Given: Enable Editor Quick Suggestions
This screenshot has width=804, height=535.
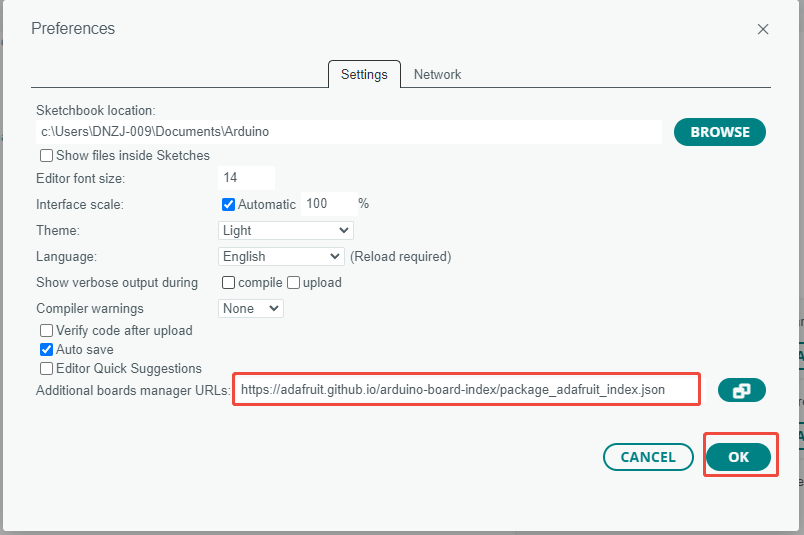Looking at the screenshot, I should pyautogui.click(x=47, y=368).
